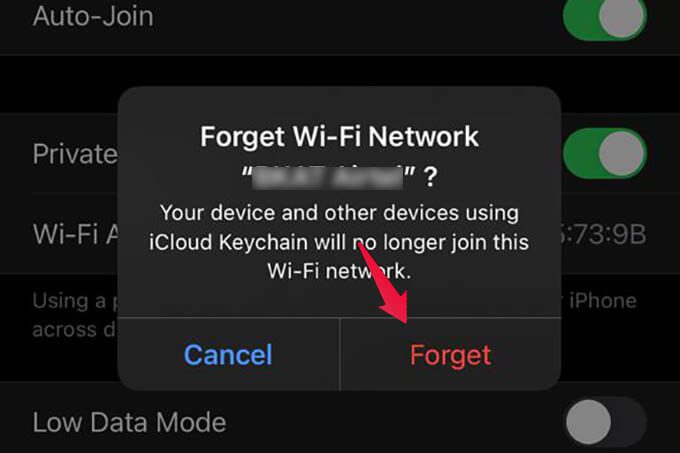The height and width of the screenshot is (453, 680).
Task: Tap the iCloud Keychain warning message
Action: (339, 242)
